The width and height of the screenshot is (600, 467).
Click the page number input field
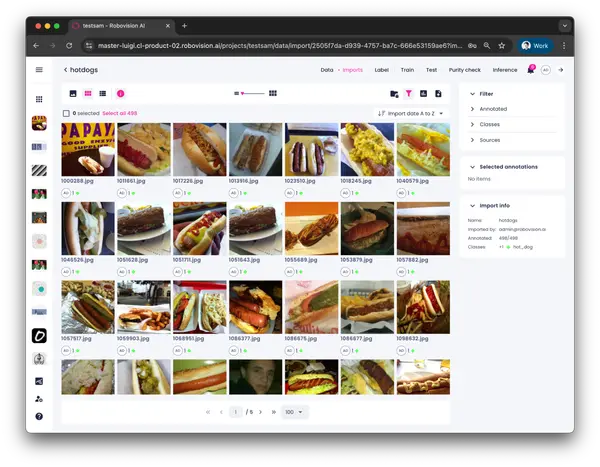tap(235, 412)
